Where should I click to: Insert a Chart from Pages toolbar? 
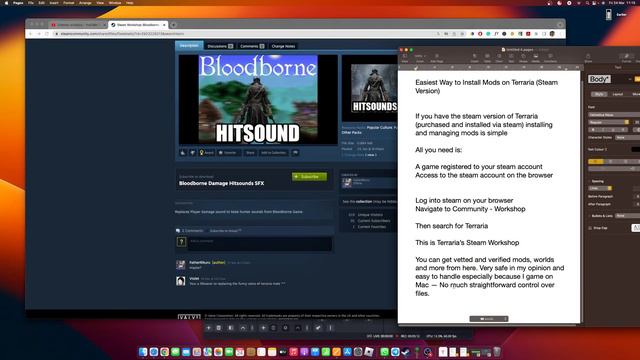(499, 58)
